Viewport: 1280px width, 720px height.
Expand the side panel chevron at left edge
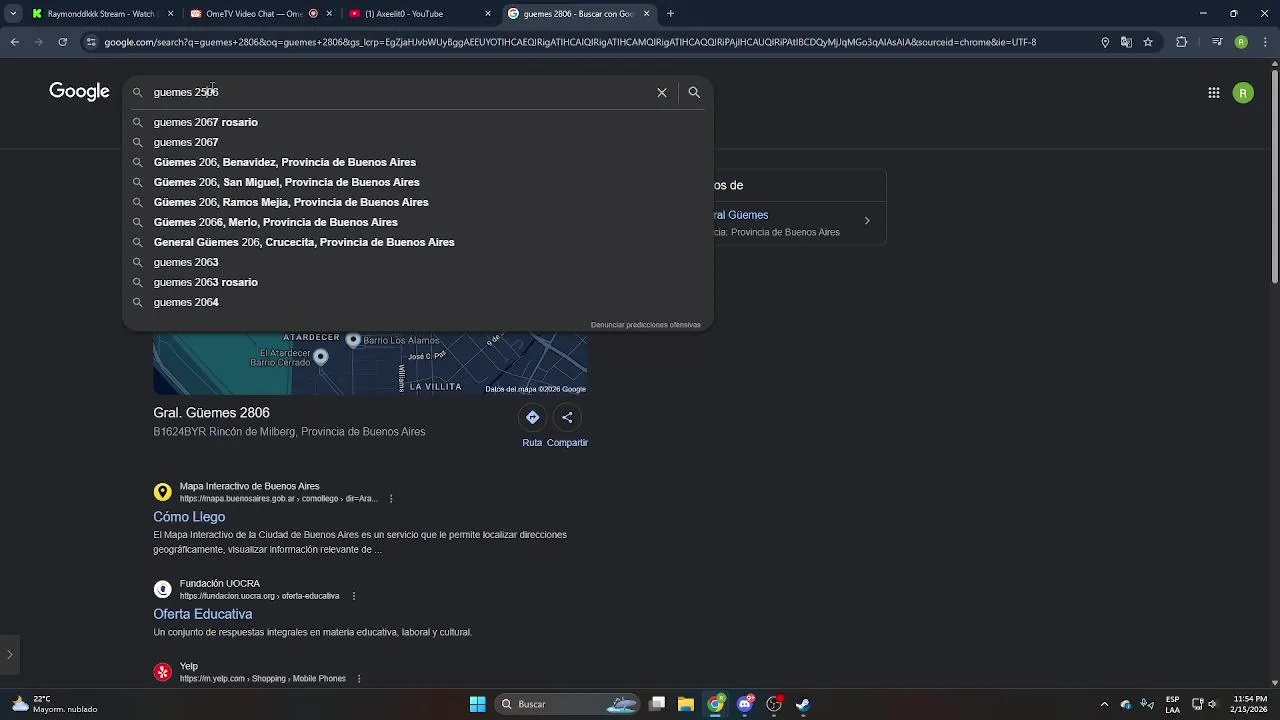point(9,655)
